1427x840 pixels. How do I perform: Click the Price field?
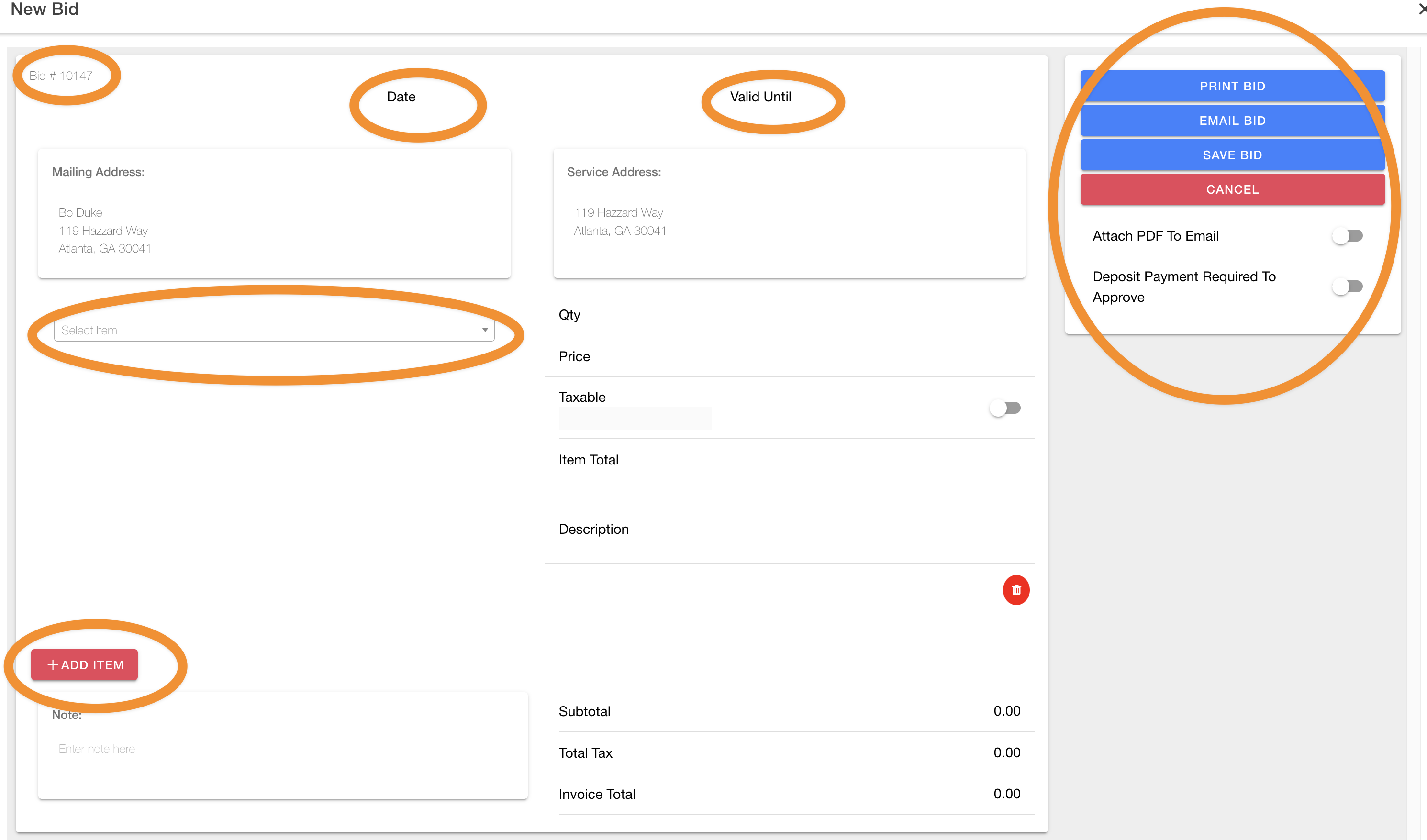(x=793, y=356)
